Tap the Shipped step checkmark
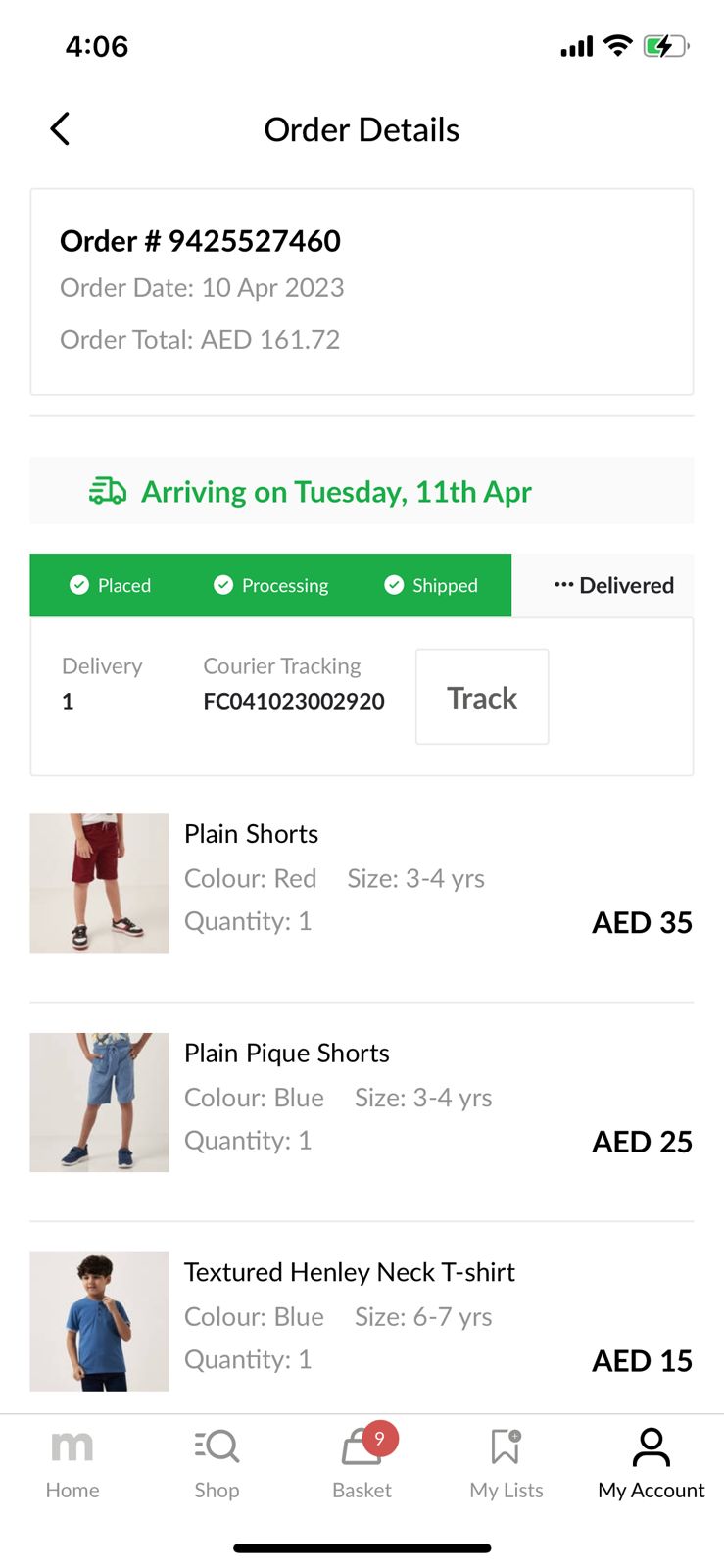The image size is (724, 1568). click(x=394, y=585)
